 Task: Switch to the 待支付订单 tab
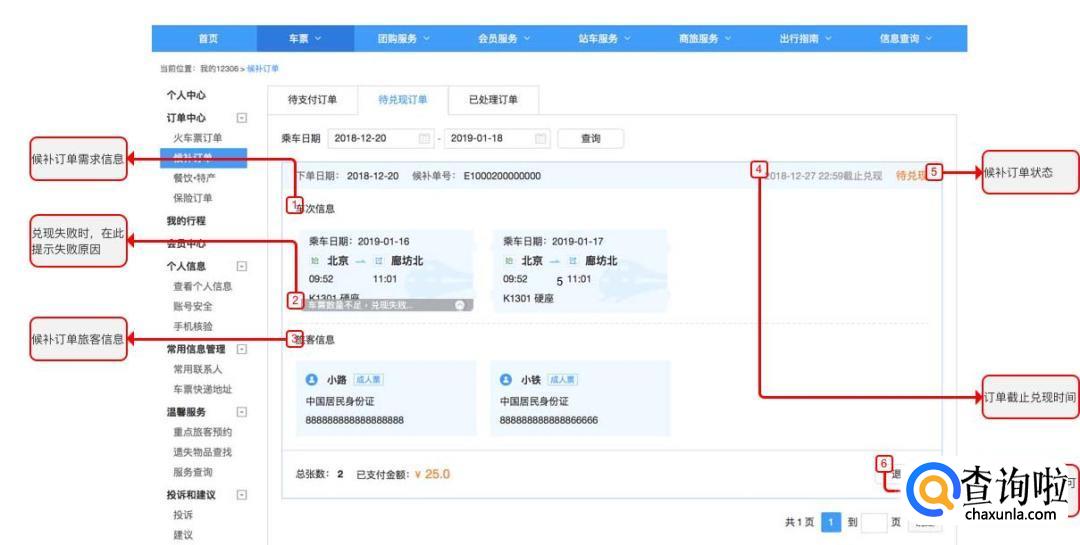click(313, 100)
